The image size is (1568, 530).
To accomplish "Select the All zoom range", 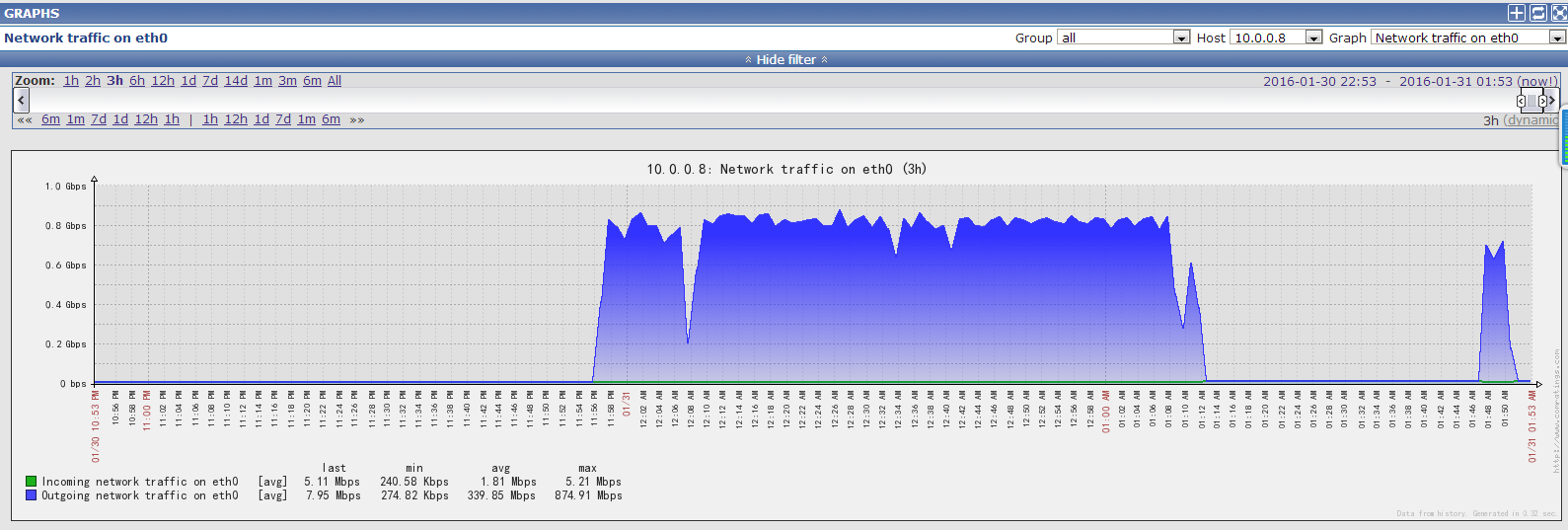I will pos(335,81).
